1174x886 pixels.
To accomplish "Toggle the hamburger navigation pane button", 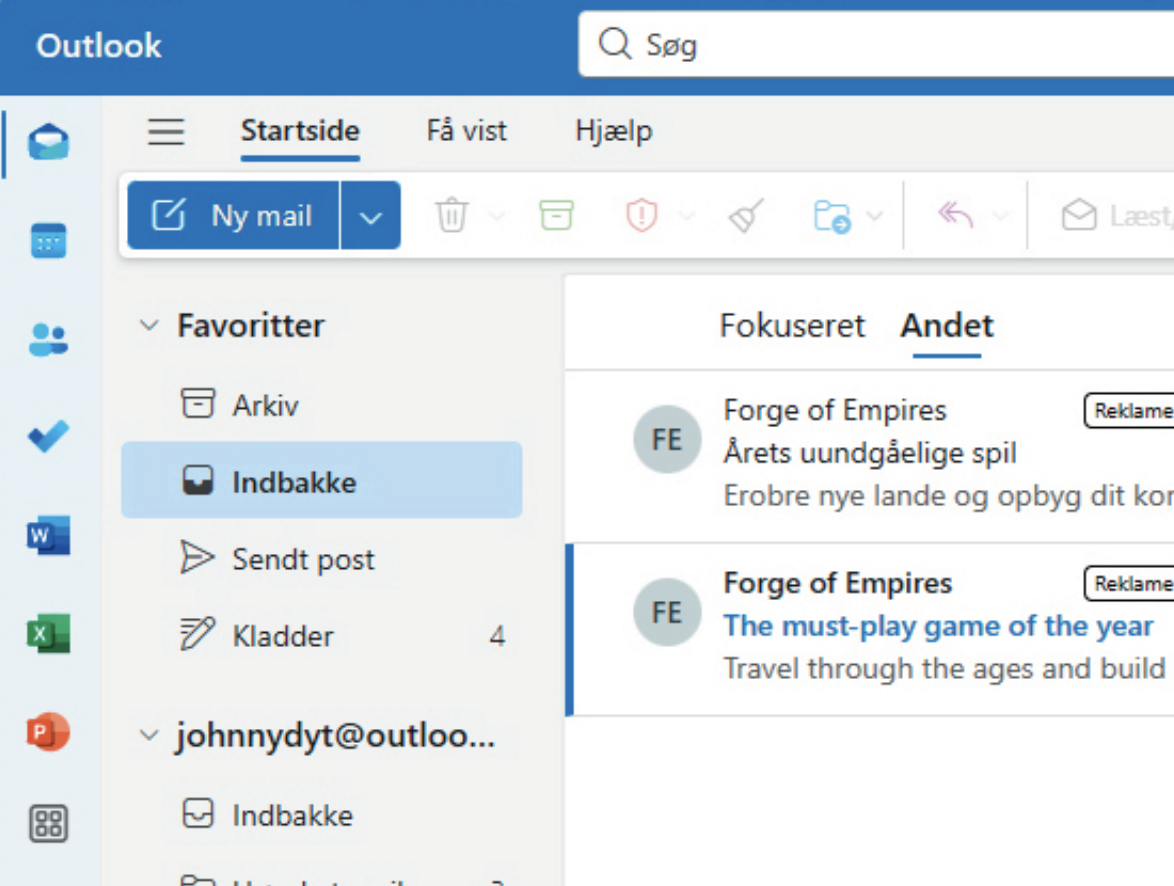I will tap(166, 131).
